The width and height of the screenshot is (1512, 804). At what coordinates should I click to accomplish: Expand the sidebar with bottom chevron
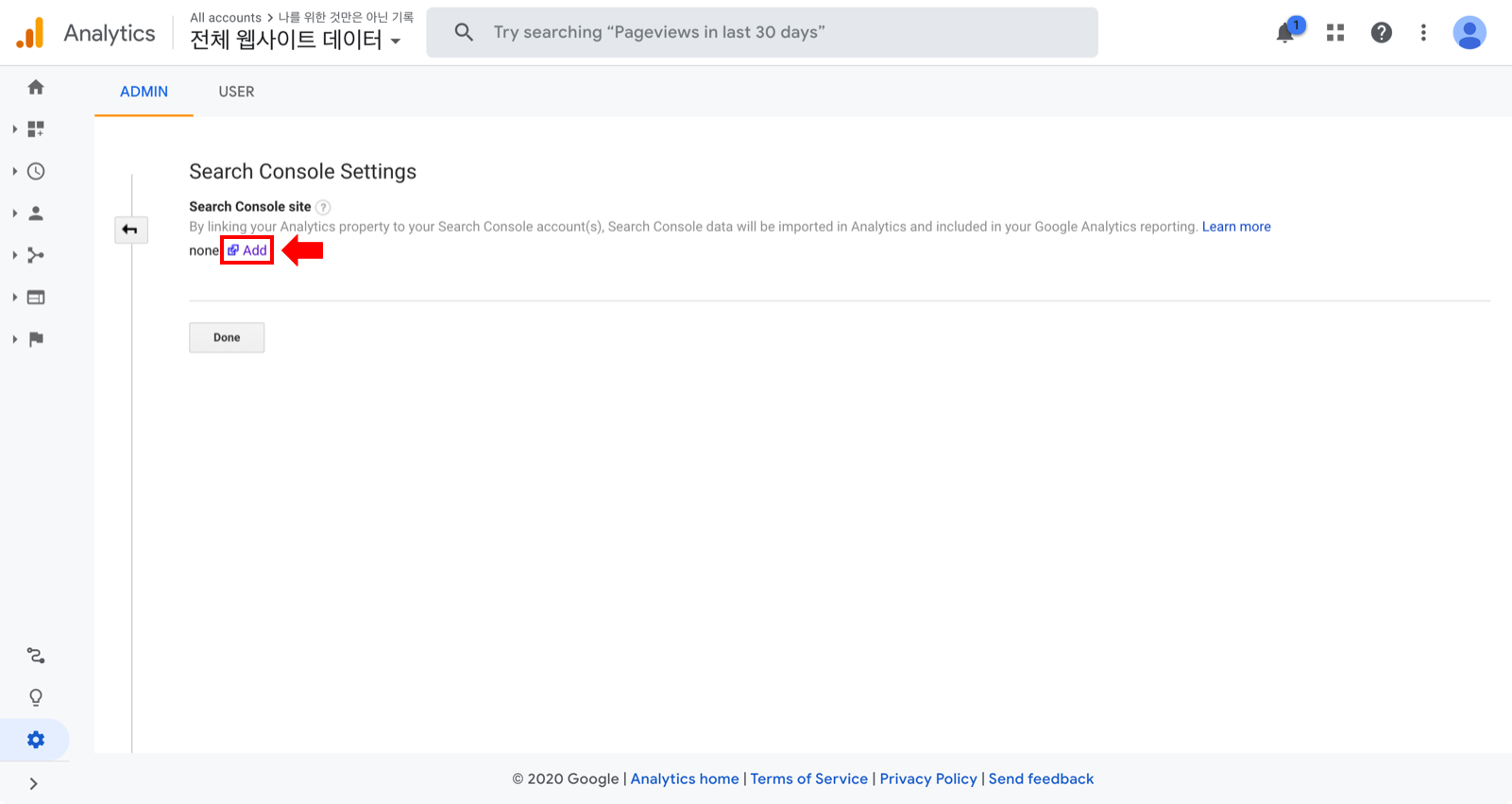34,783
